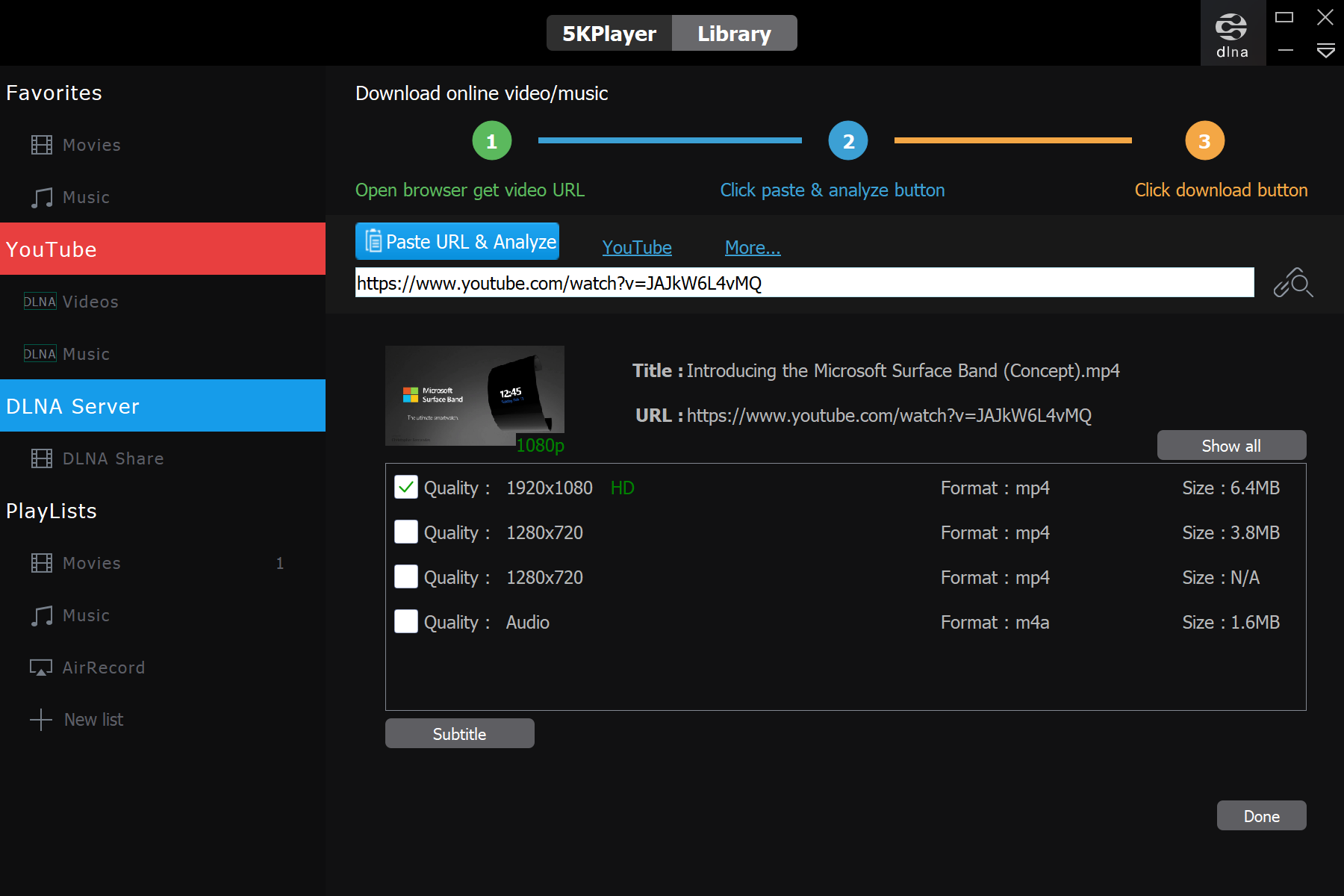
Task: Switch to the Library tab
Action: [x=734, y=33]
